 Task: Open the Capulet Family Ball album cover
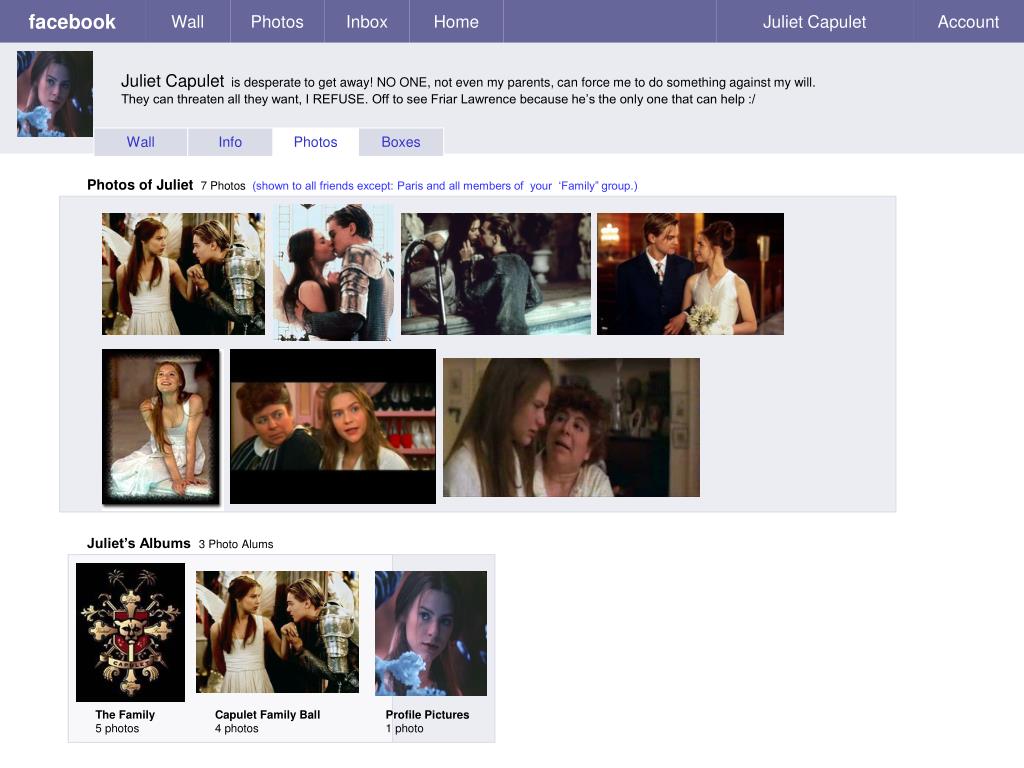pyautogui.click(x=278, y=632)
